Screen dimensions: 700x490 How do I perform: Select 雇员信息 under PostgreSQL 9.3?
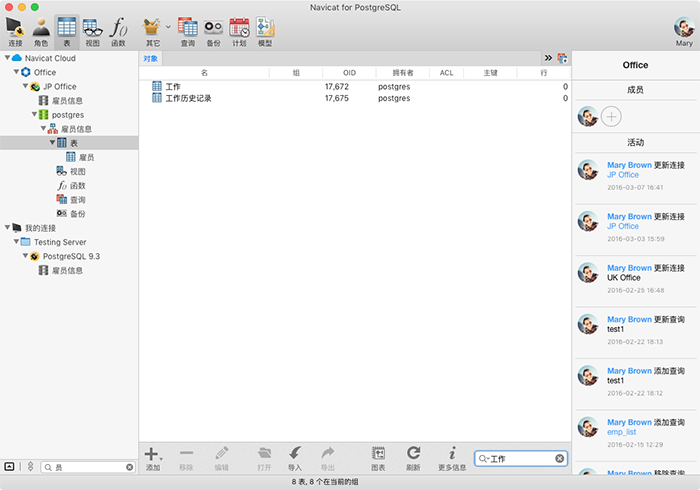tap(61, 270)
